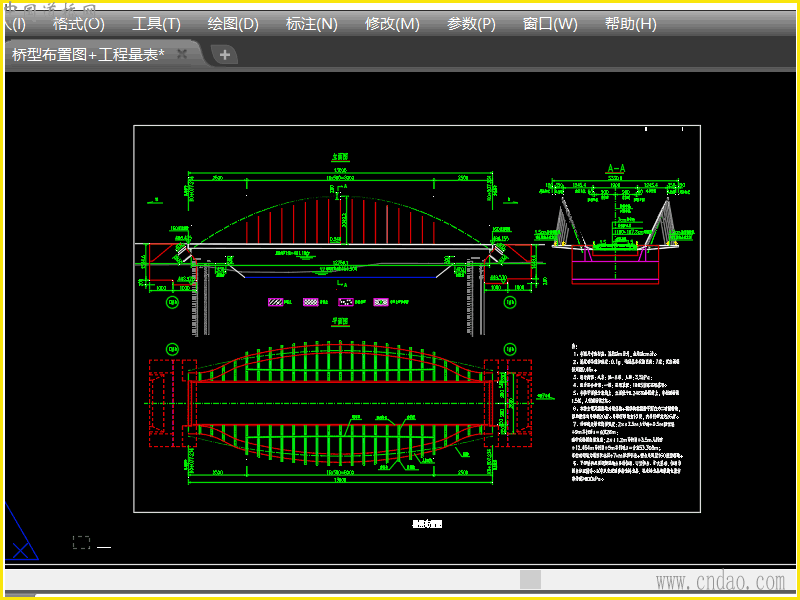Open the 工具(T) menu
Viewport: 800px width, 600px height.
pyautogui.click(x=156, y=24)
